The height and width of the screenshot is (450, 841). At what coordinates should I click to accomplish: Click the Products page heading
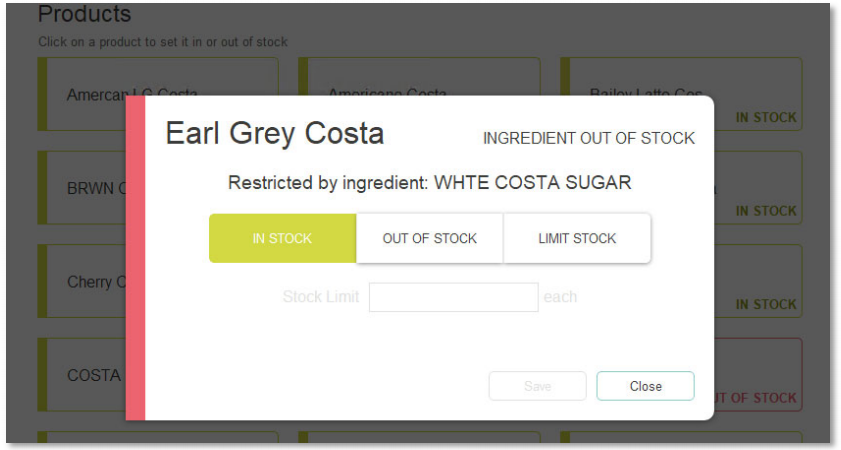coord(84,14)
